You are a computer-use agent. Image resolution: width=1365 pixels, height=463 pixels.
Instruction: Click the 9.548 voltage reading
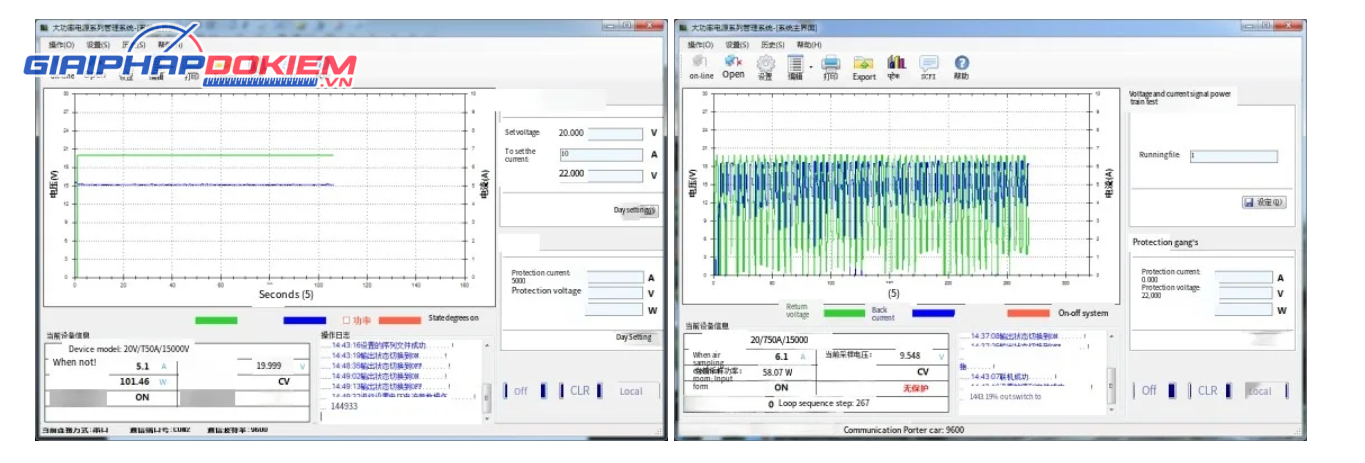(908, 356)
